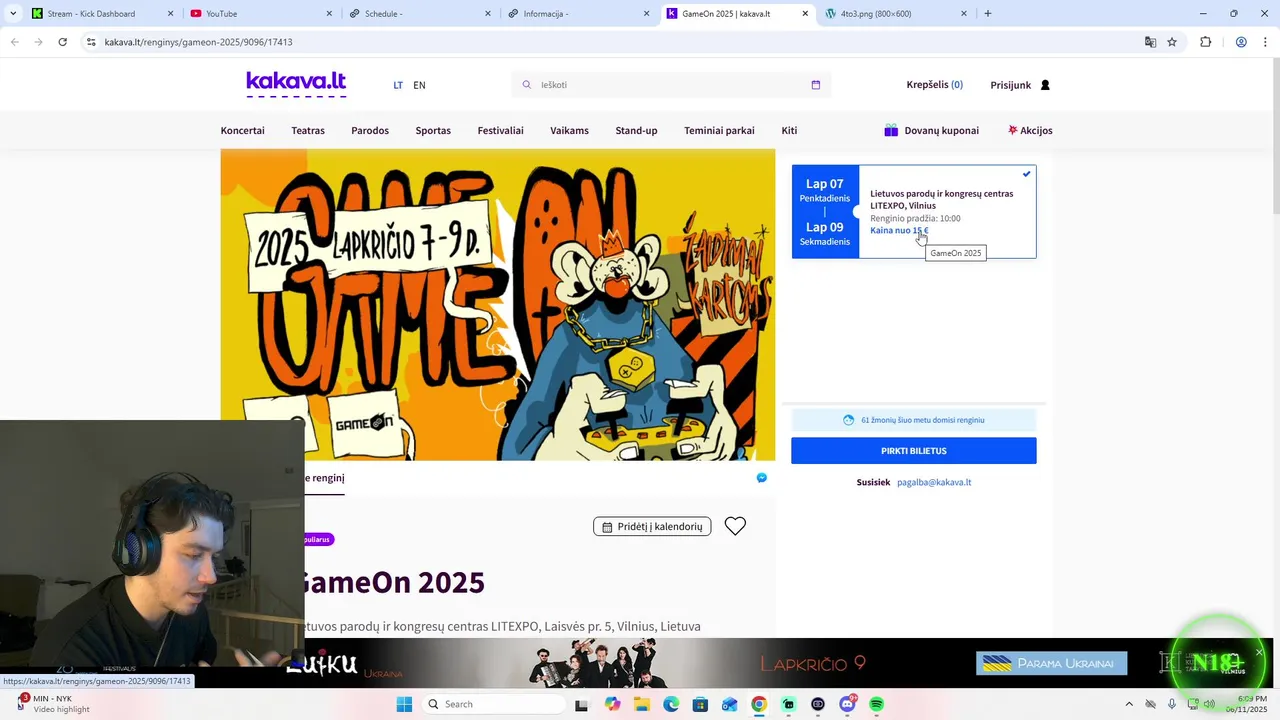The image size is (1280, 720).
Task: Add event to favorites heart icon
Action: click(735, 526)
